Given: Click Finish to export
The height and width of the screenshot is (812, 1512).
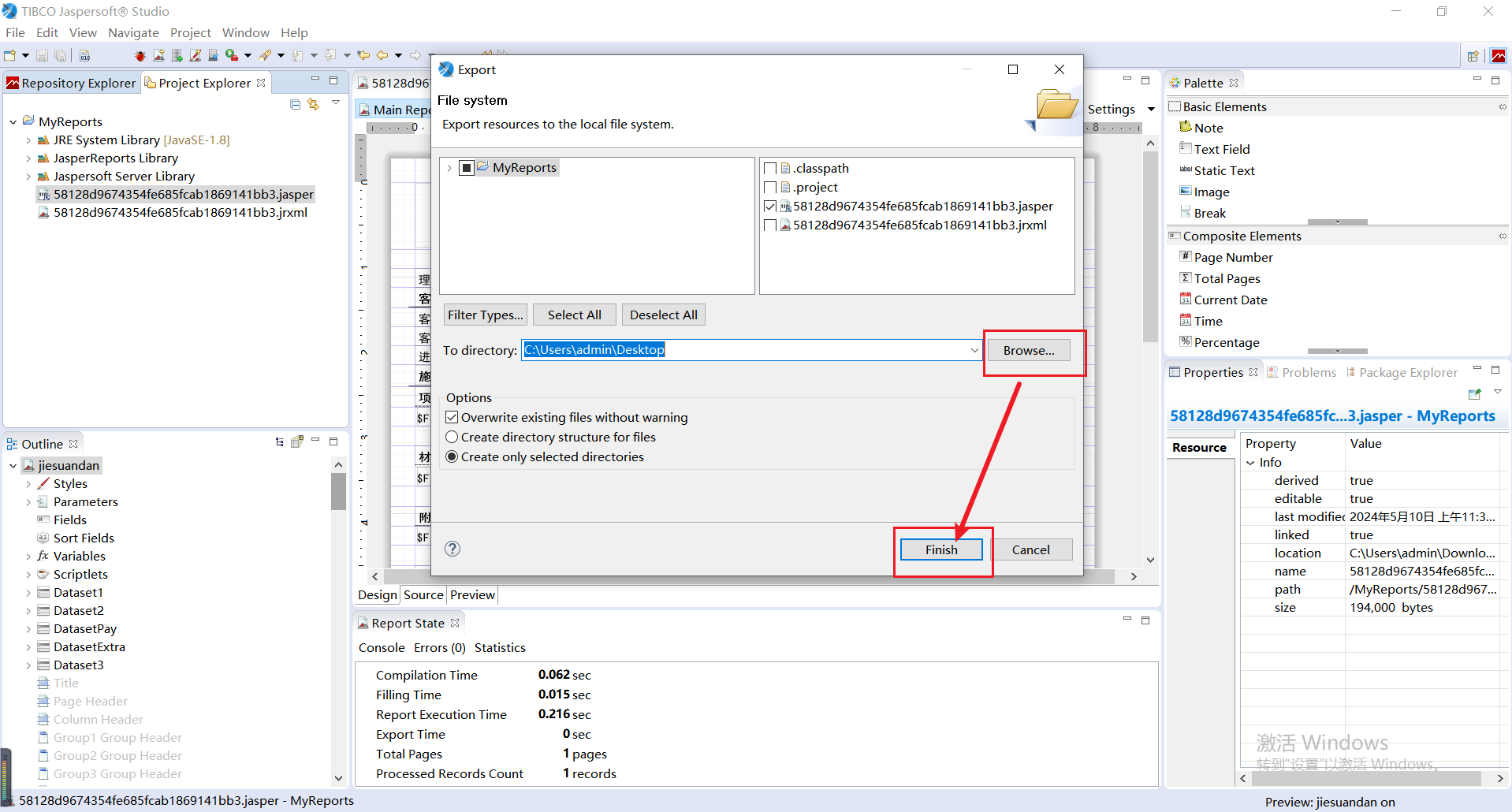Looking at the screenshot, I should [x=941, y=549].
